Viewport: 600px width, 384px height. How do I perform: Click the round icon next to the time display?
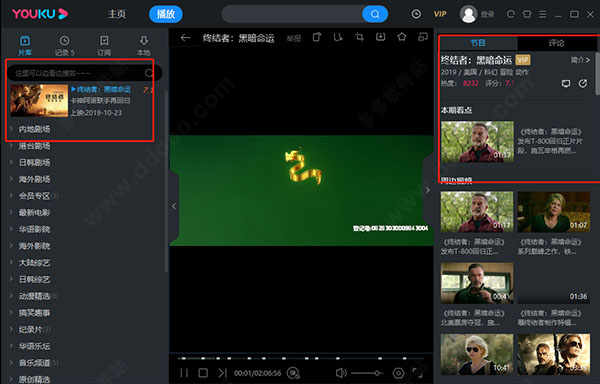(293, 373)
